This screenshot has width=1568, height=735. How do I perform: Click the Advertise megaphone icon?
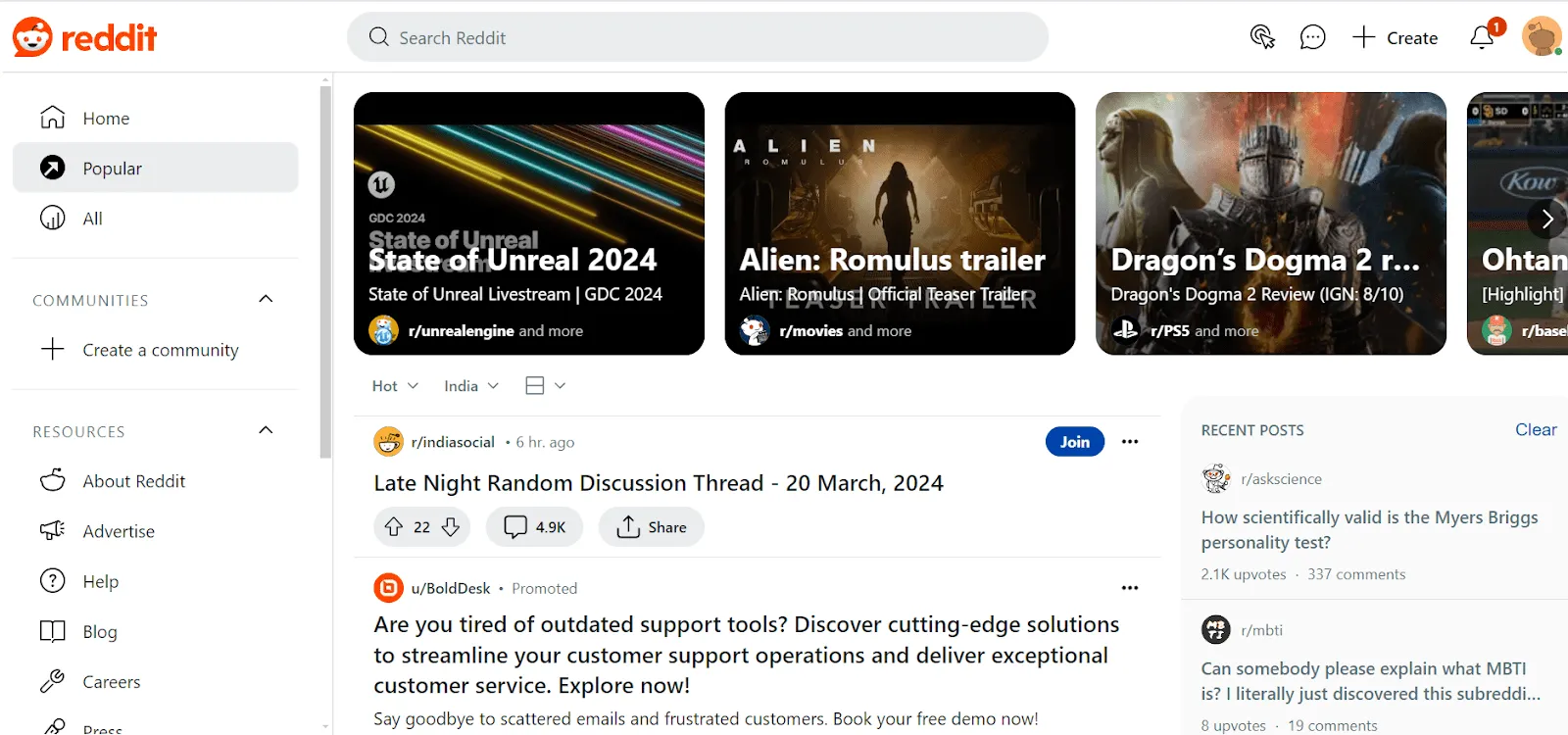[x=53, y=530]
